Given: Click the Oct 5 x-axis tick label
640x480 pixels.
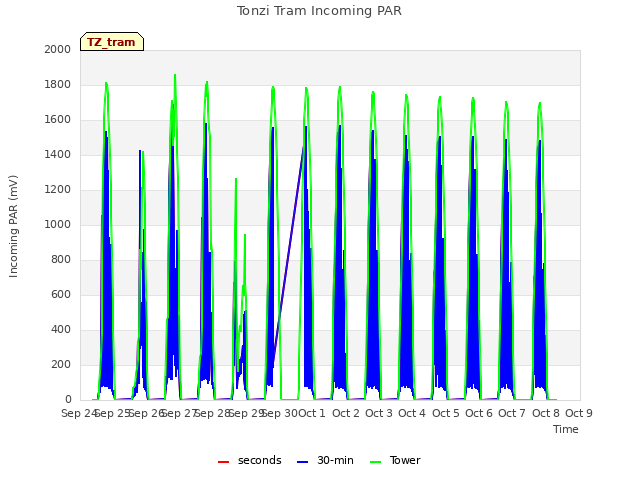Looking at the screenshot, I should click(x=446, y=413).
